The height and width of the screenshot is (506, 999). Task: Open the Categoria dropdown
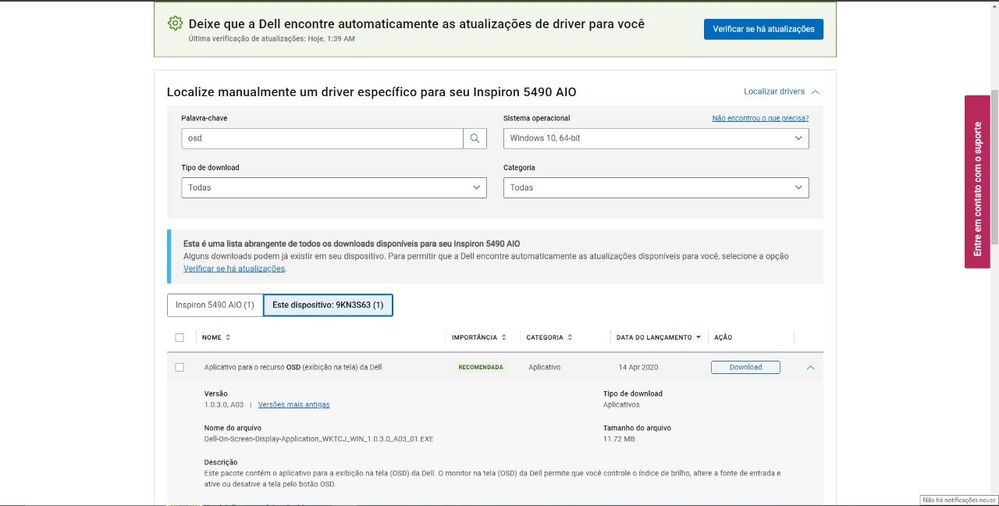click(656, 188)
